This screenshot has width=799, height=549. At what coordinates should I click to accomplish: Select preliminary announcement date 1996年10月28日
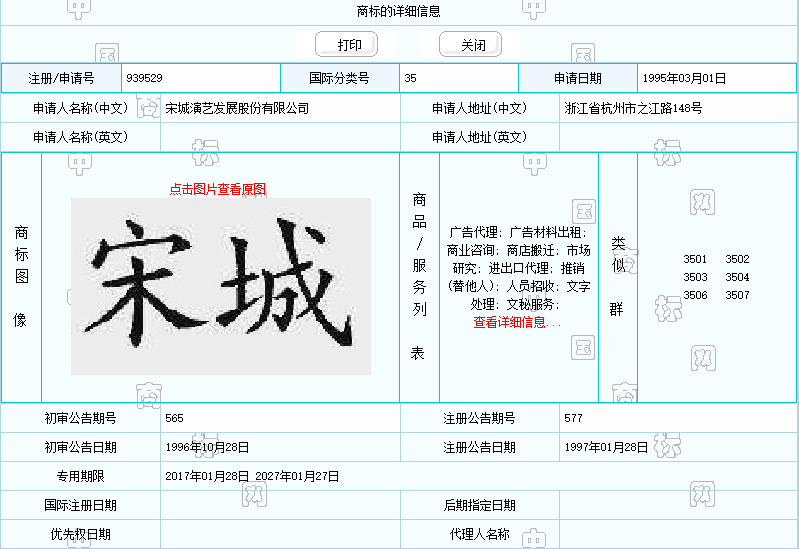coord(207,447)
